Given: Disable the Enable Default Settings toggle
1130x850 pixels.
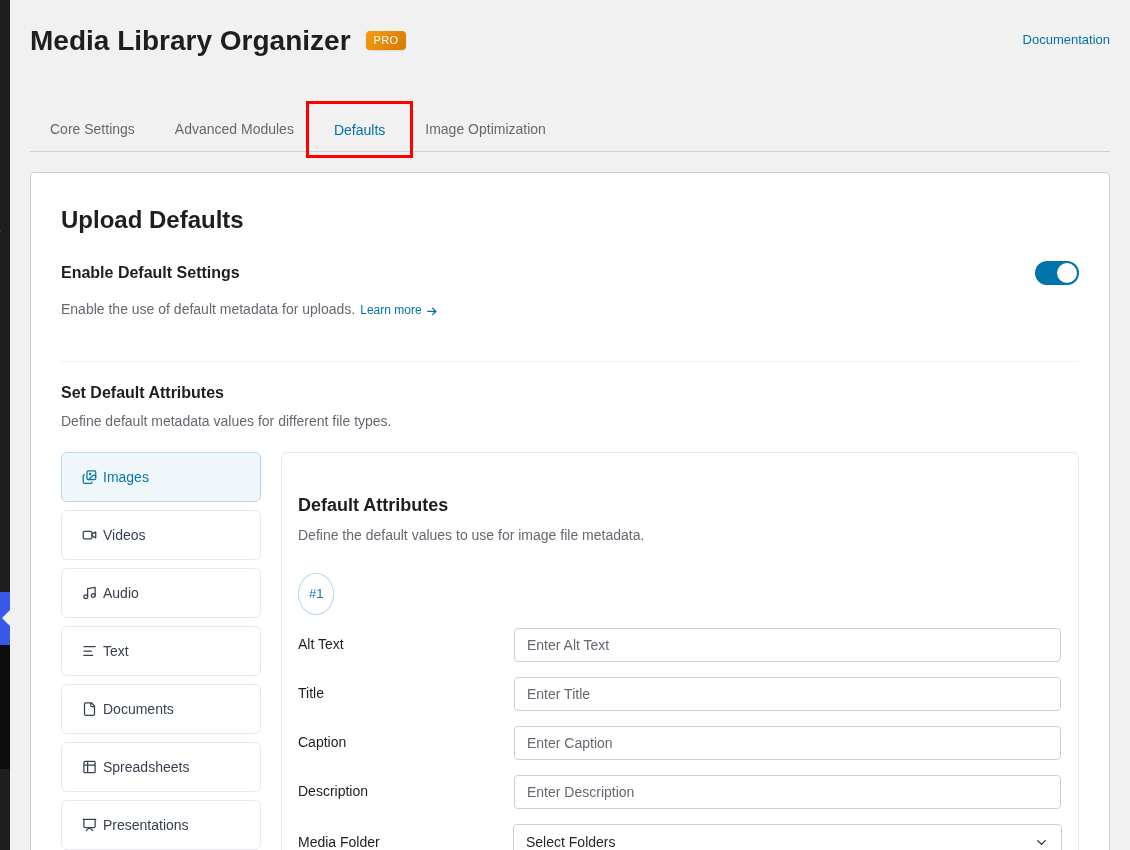Looking at the screenshot, I should pos(1057,273).
